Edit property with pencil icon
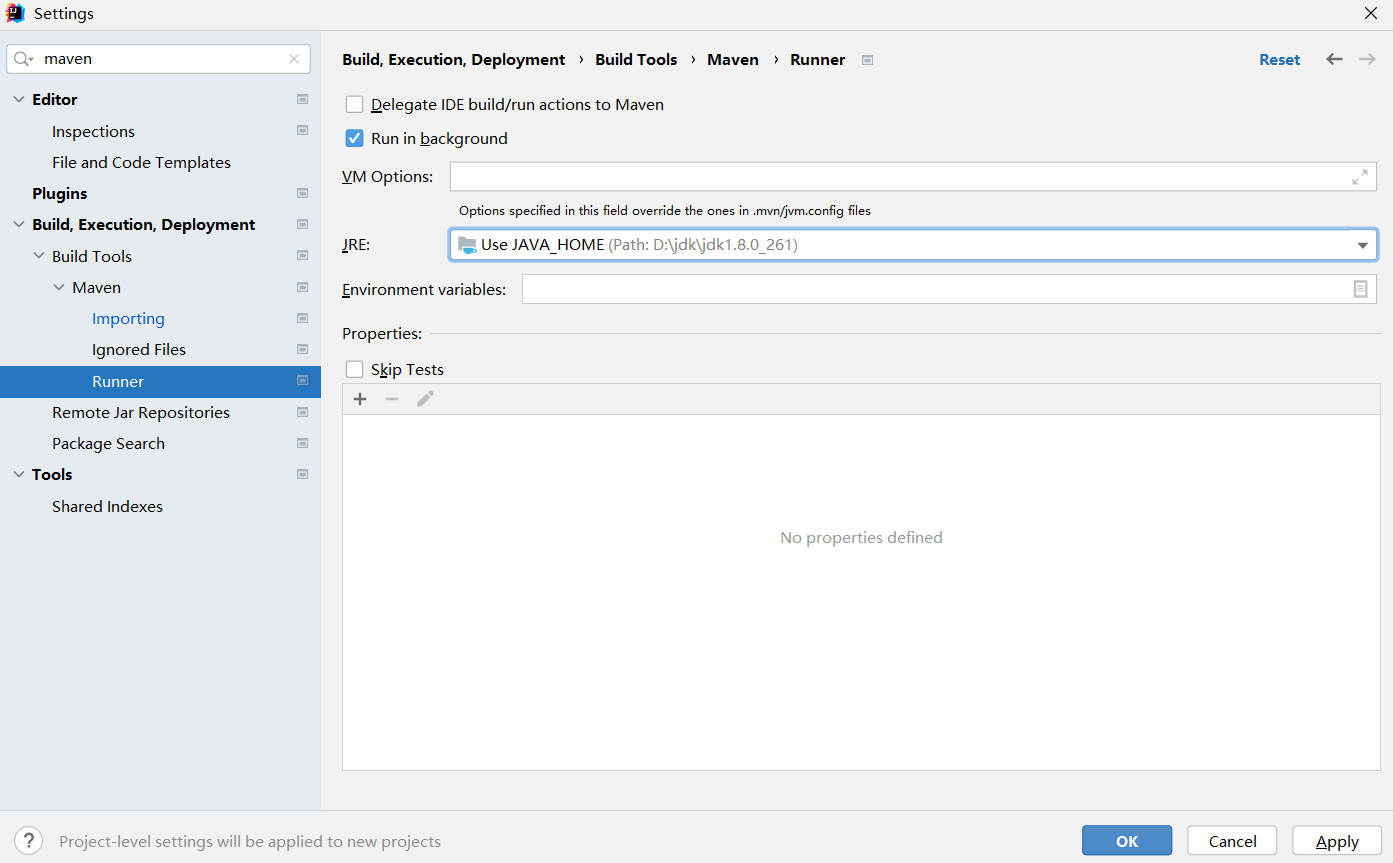This screenshot has width=1393, height=863. click(x=425, y=399)
